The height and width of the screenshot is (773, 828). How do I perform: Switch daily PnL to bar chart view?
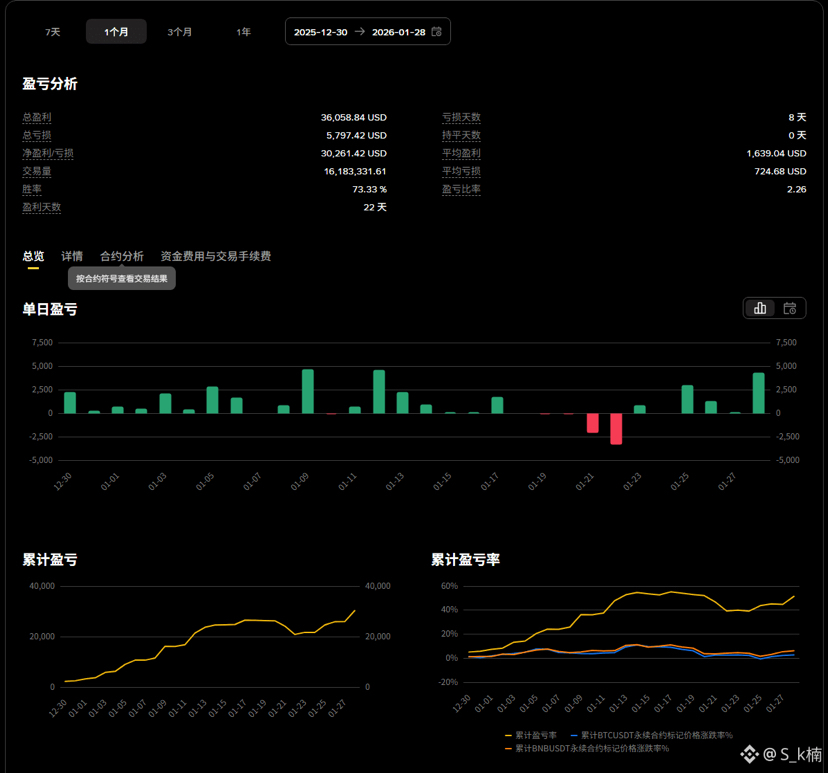(760, 308)
